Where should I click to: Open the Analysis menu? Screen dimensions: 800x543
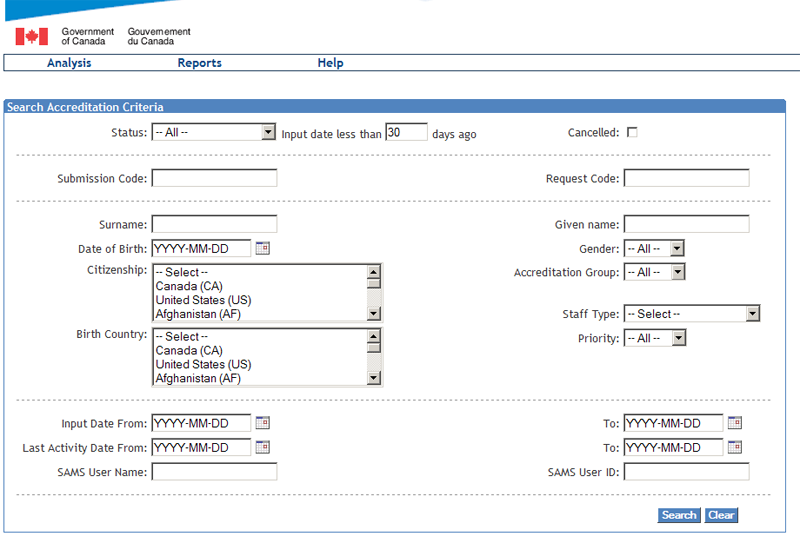69,63
